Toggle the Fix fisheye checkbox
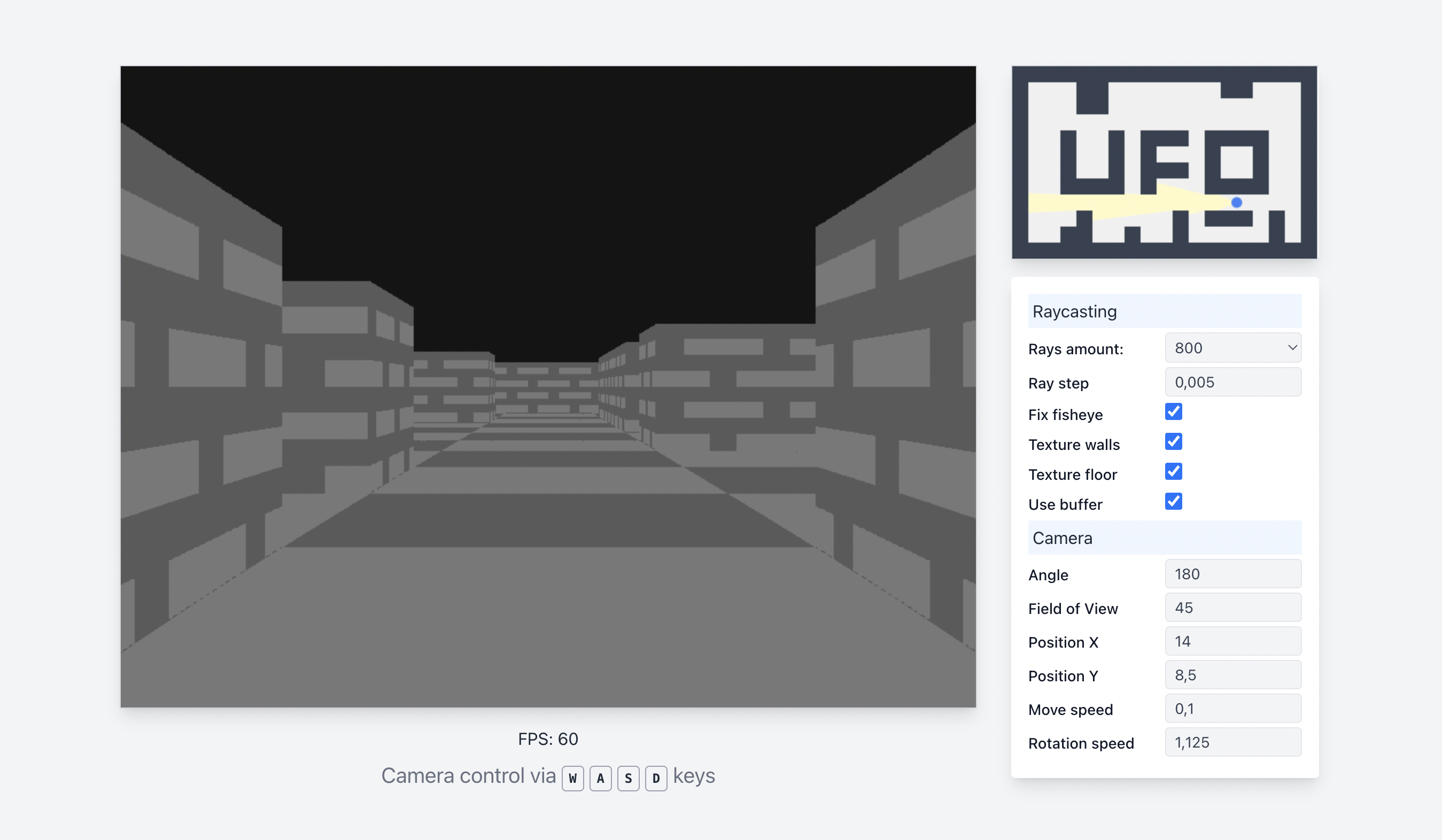 click(1174, 412)
